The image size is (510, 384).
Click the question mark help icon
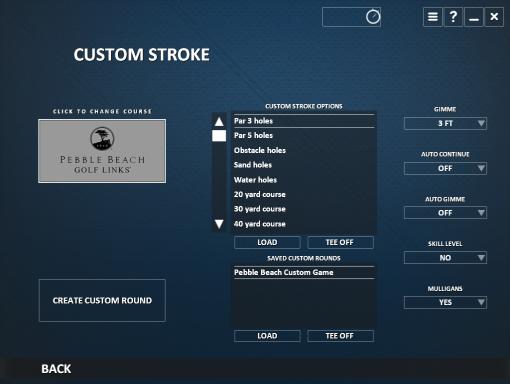[453, 17]
